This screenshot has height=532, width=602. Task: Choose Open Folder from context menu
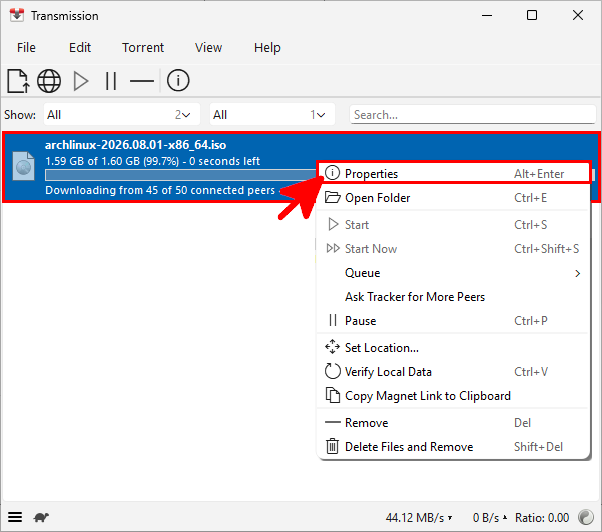[x=453, y=198]
